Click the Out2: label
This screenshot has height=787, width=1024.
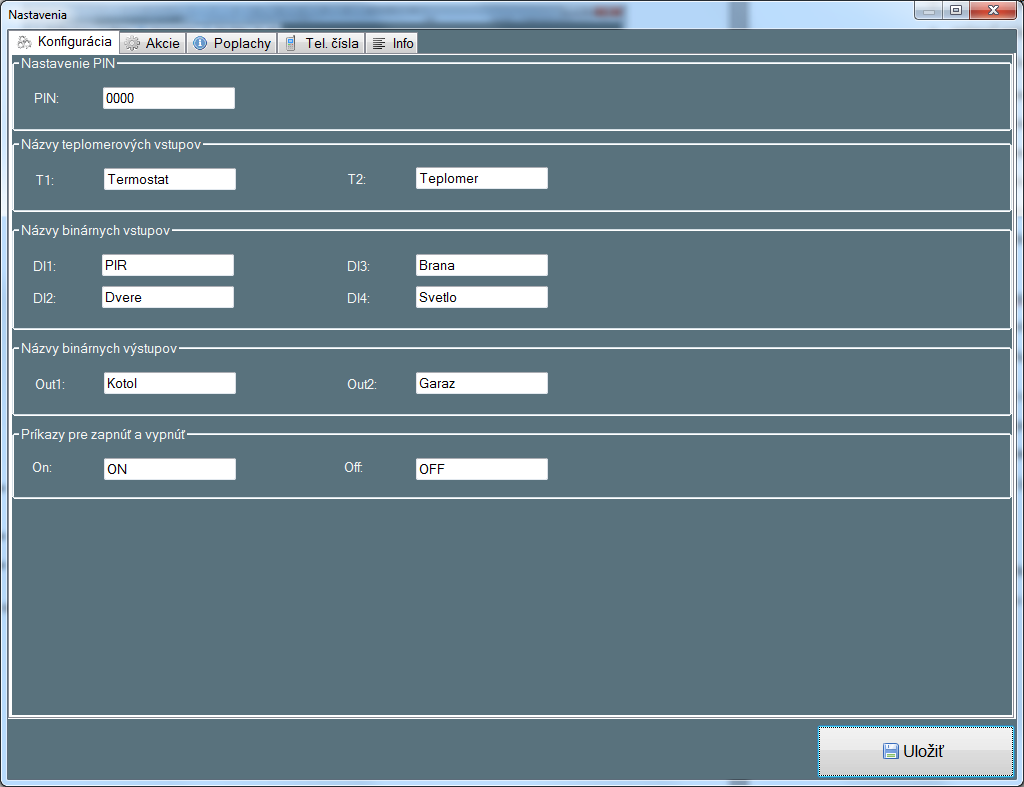pos(362,384)
